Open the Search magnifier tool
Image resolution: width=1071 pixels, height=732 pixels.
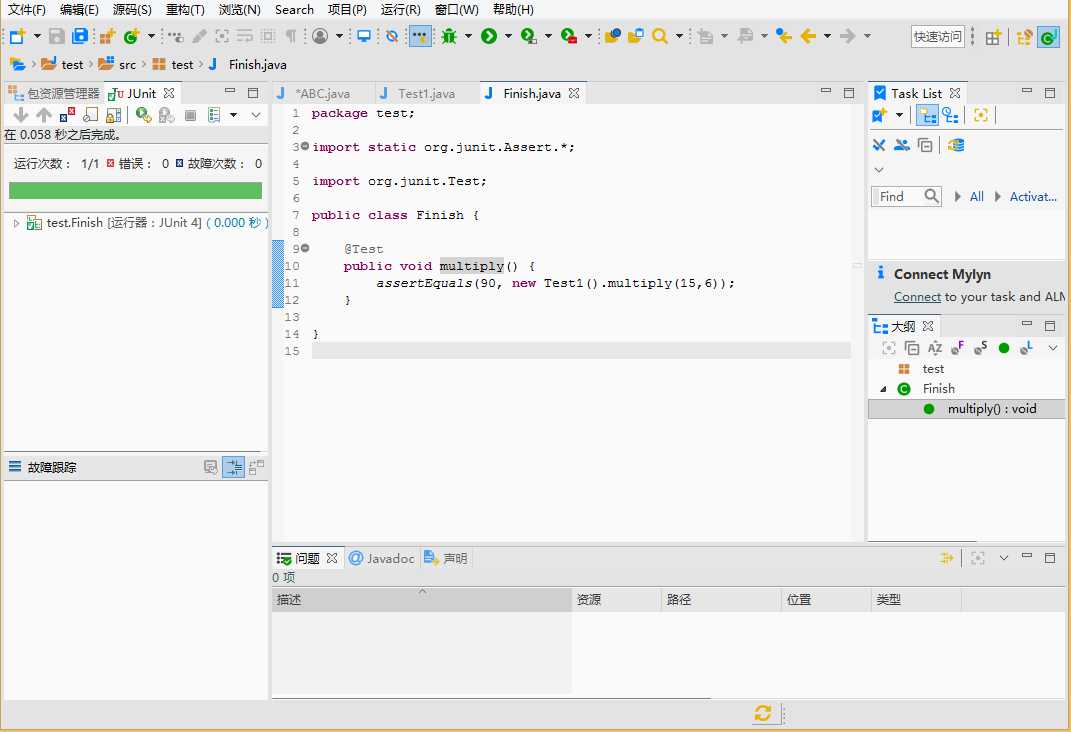(x=660, y=36)
